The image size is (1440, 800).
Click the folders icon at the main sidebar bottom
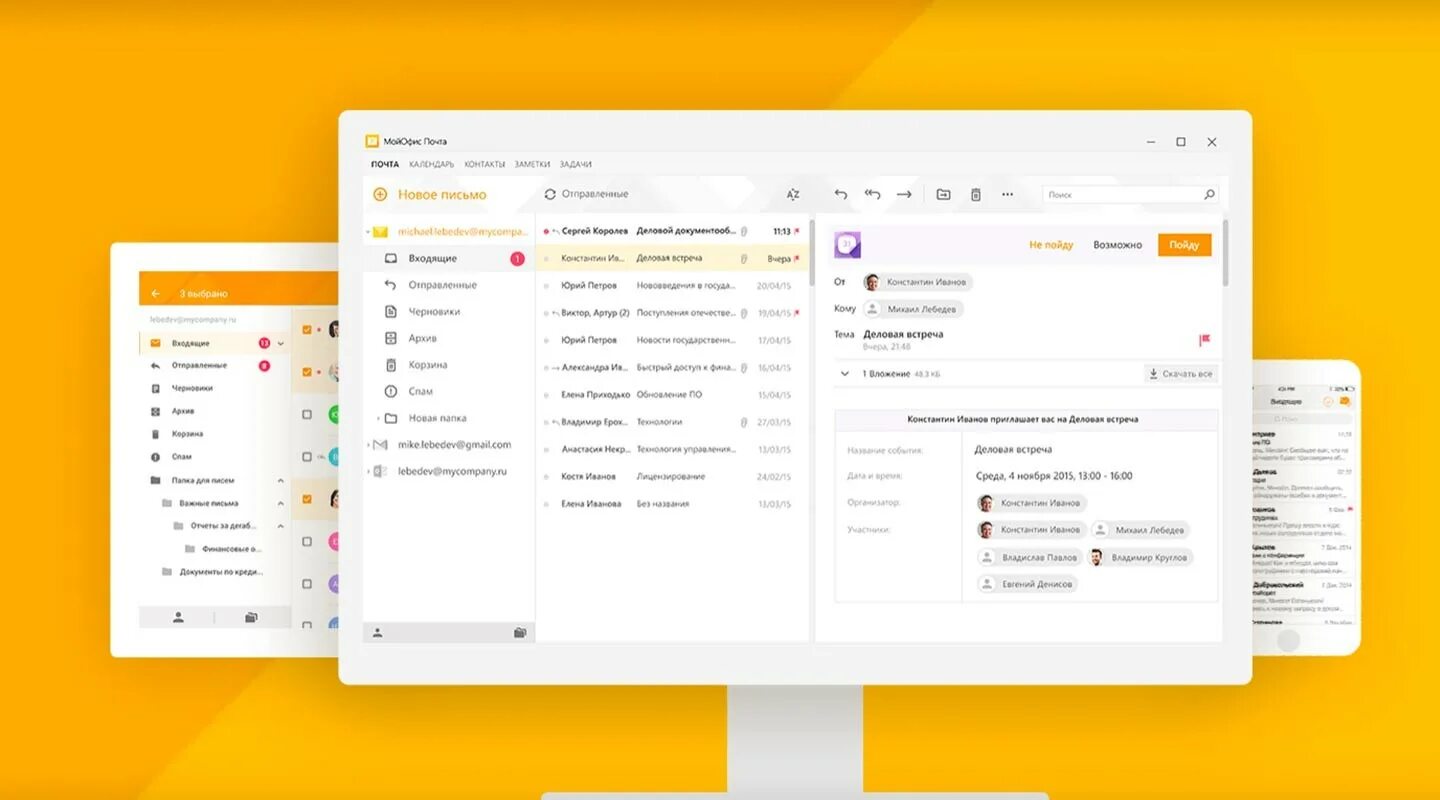[x=520, y=632]
